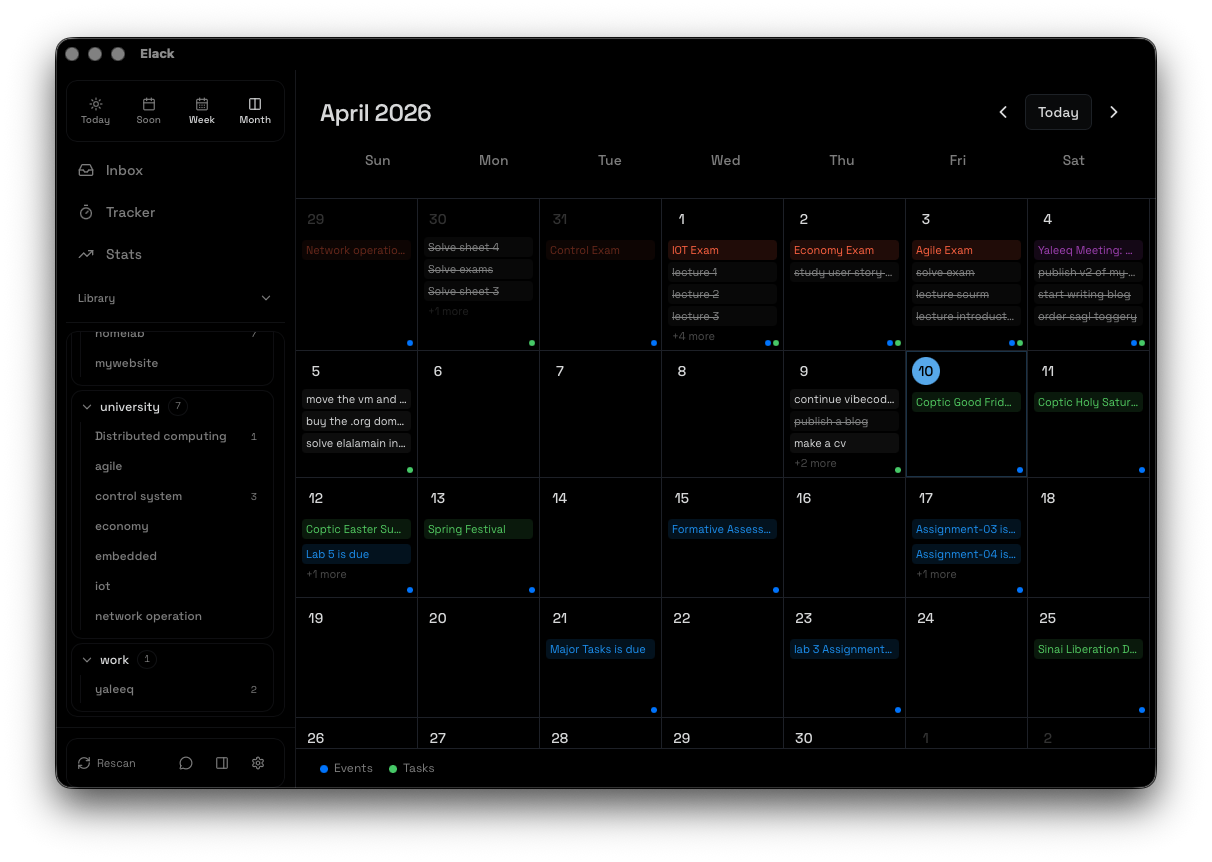This screenshot has width=1212, height=862.
Task: Click the blue Events legend dot
Action: point(324,769)
